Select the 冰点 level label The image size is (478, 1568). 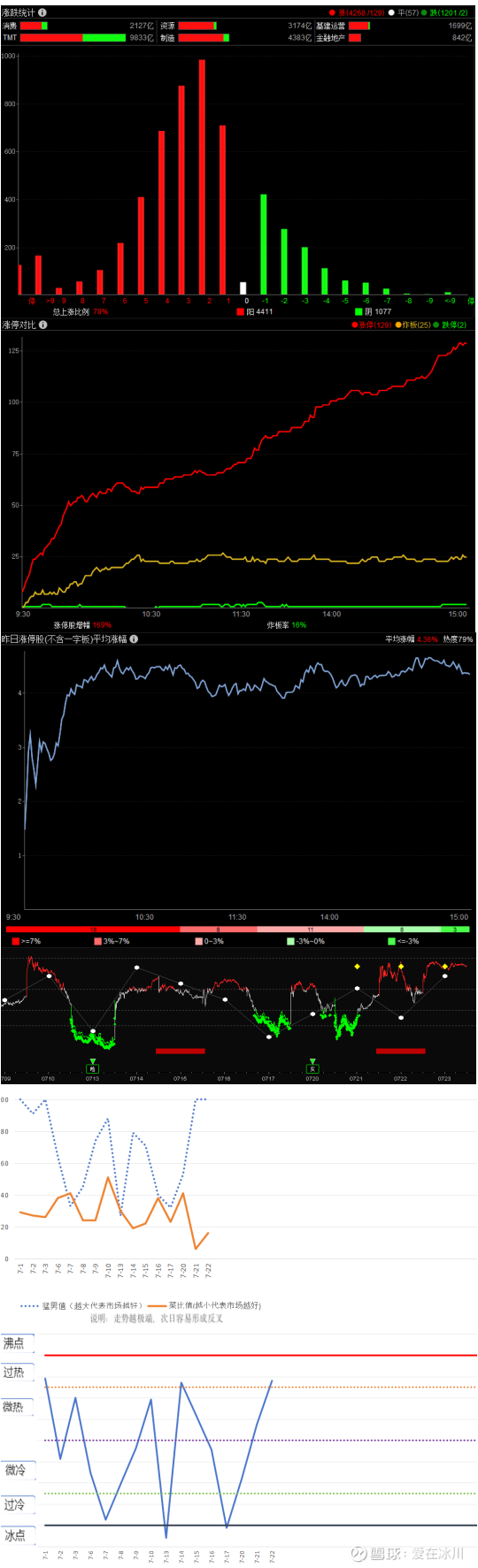coord(15,1535)
